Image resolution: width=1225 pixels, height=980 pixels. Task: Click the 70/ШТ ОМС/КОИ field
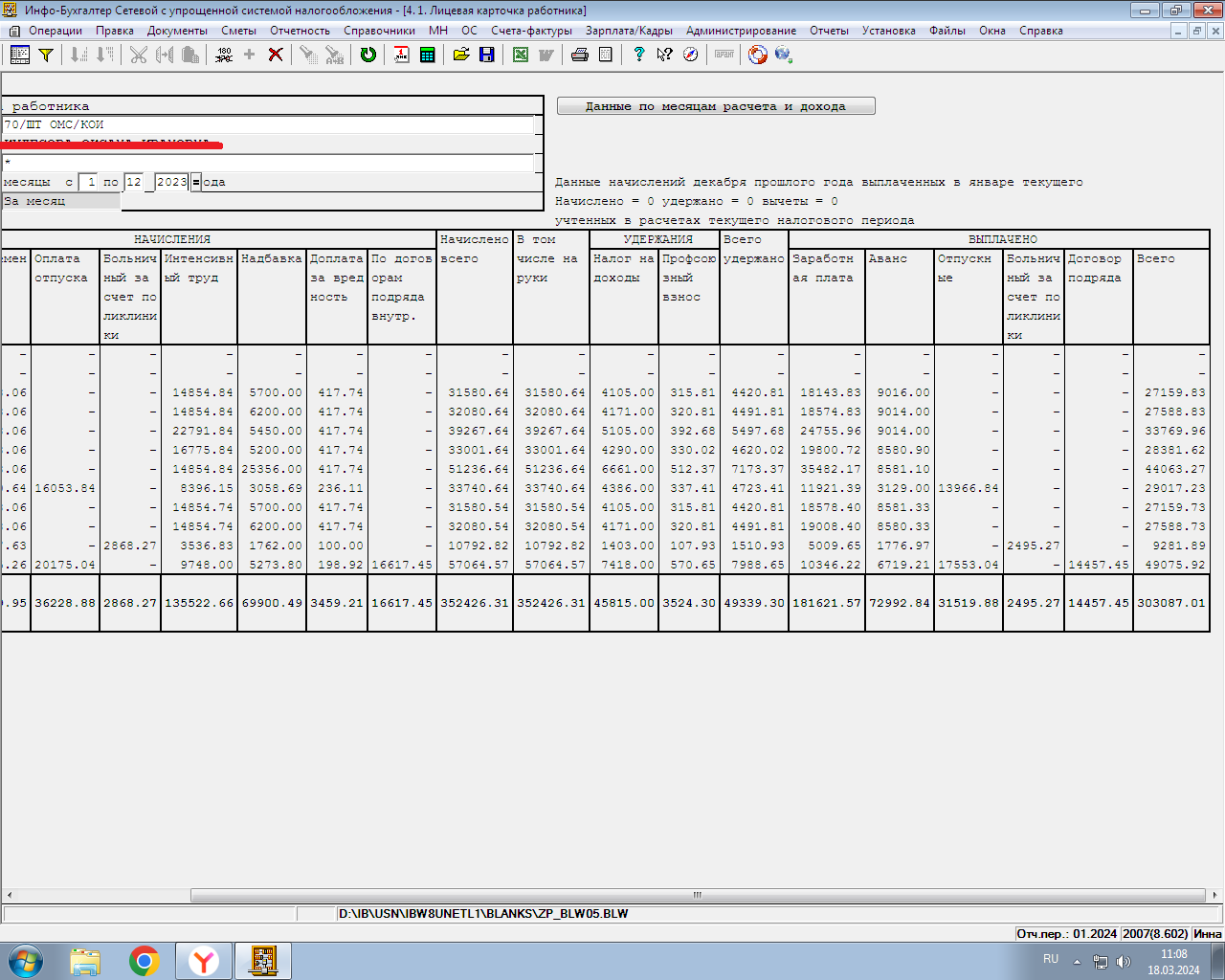click(x=268, y=125)
